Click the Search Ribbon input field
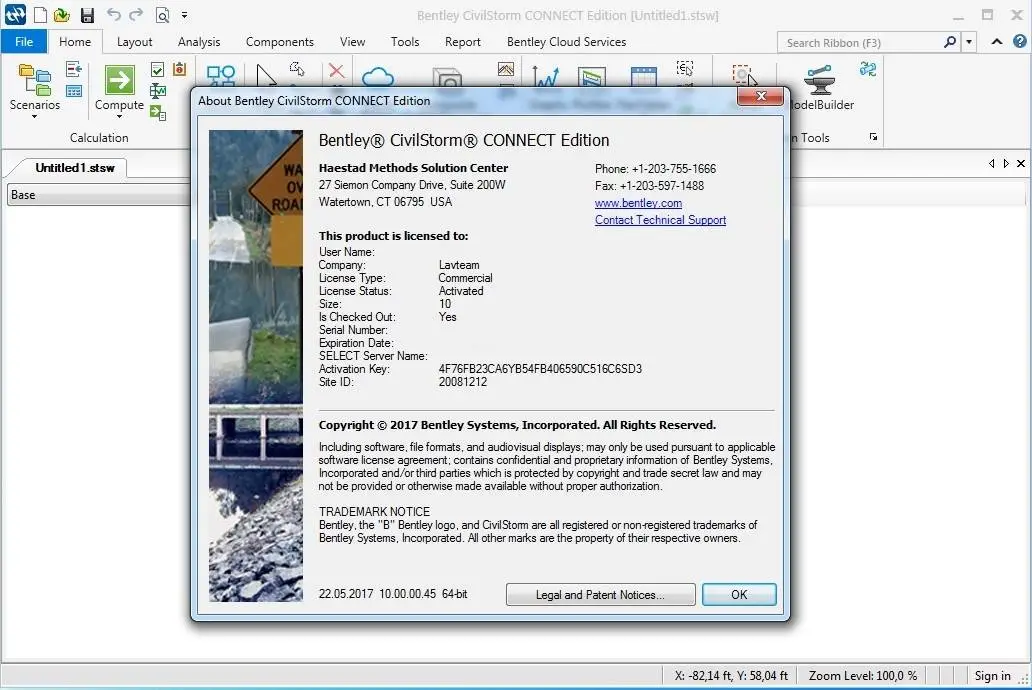 click(862, 43)
